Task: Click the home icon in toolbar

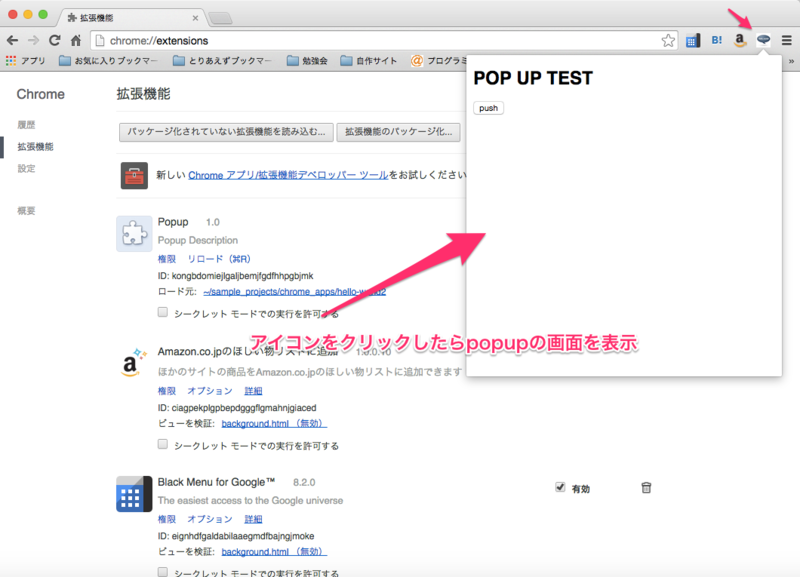Action: (x=76, y=41)
